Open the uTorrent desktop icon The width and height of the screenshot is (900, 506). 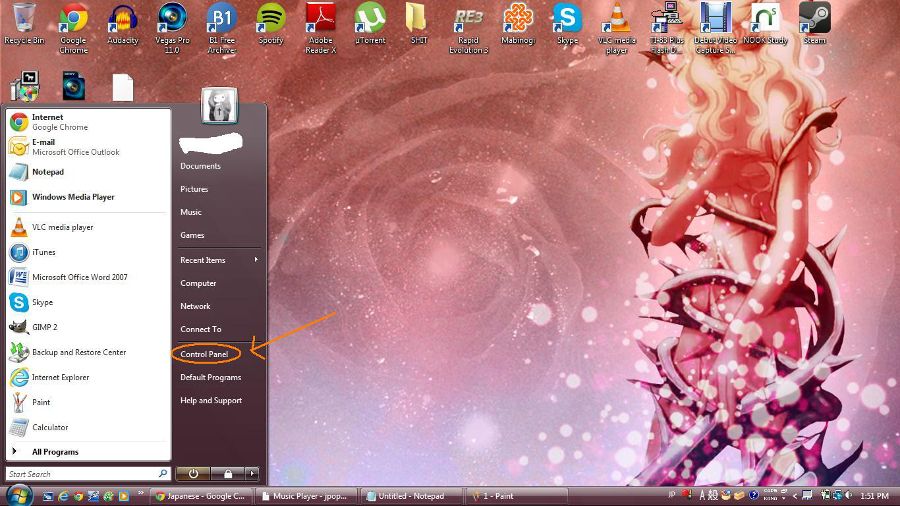371,20
